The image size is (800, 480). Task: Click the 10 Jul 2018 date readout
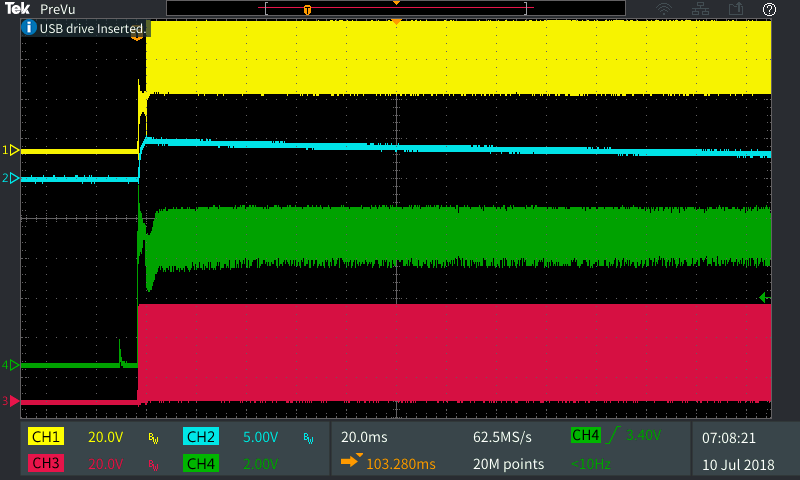738,465
